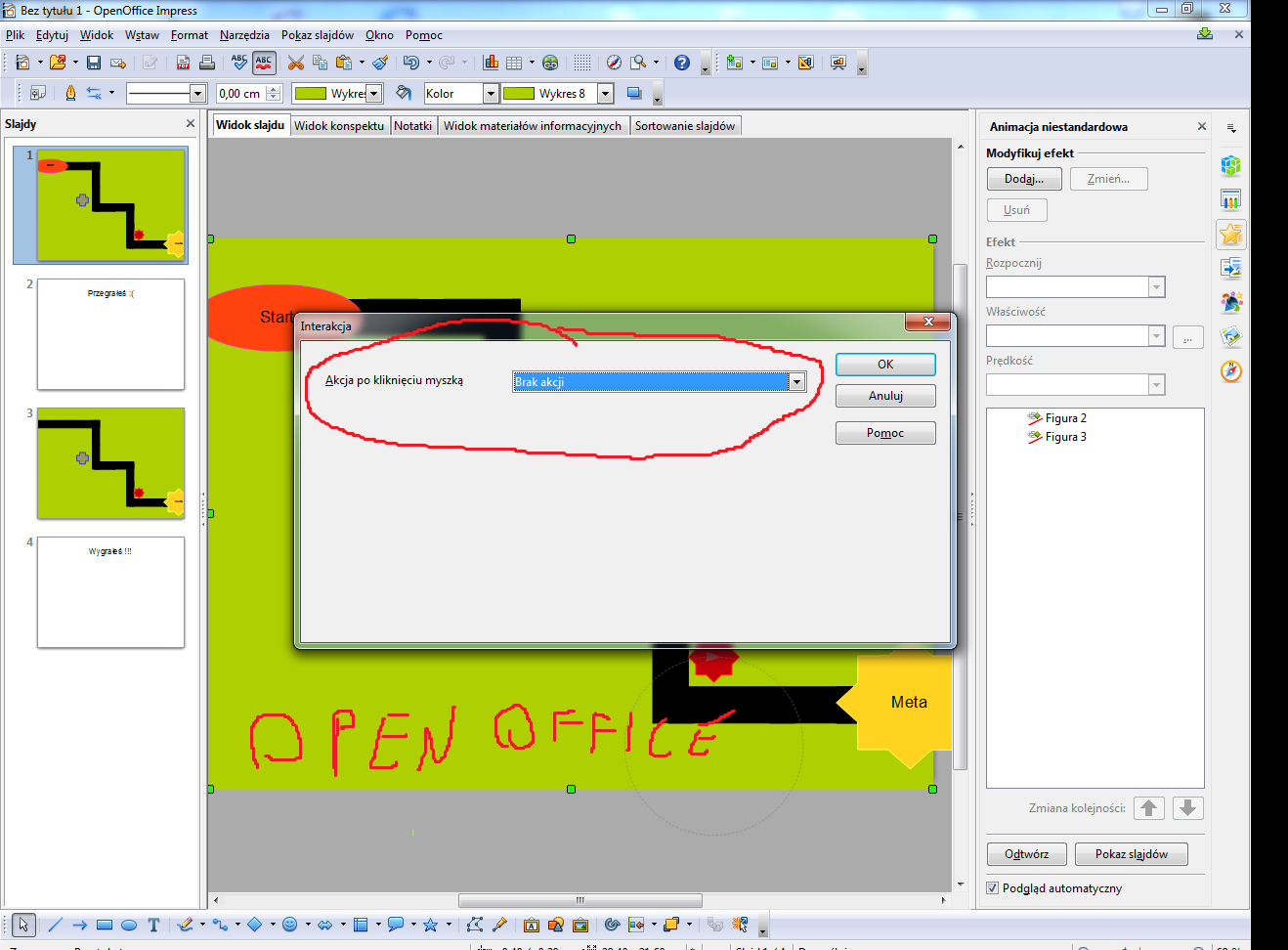Click OK in the Interakcja dialog
1288x950 pixels.
(x=885, y=365)
